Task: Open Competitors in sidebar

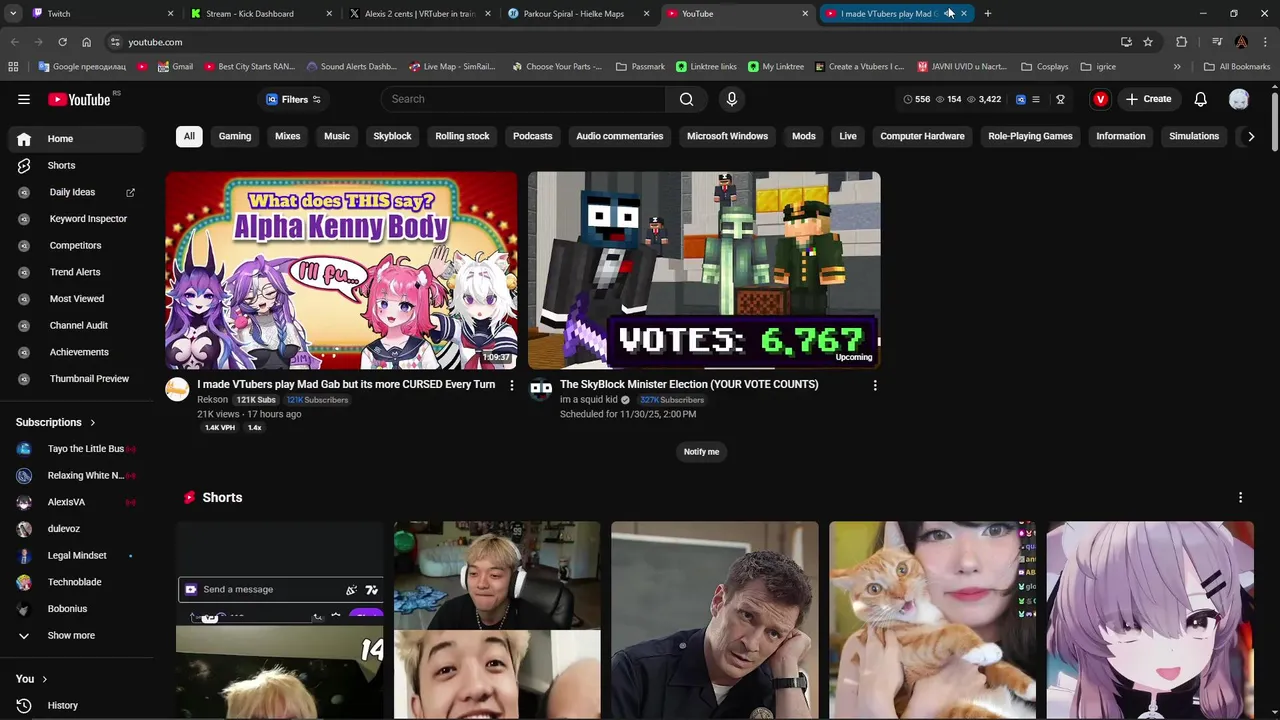Action: (x=78, y=245)
